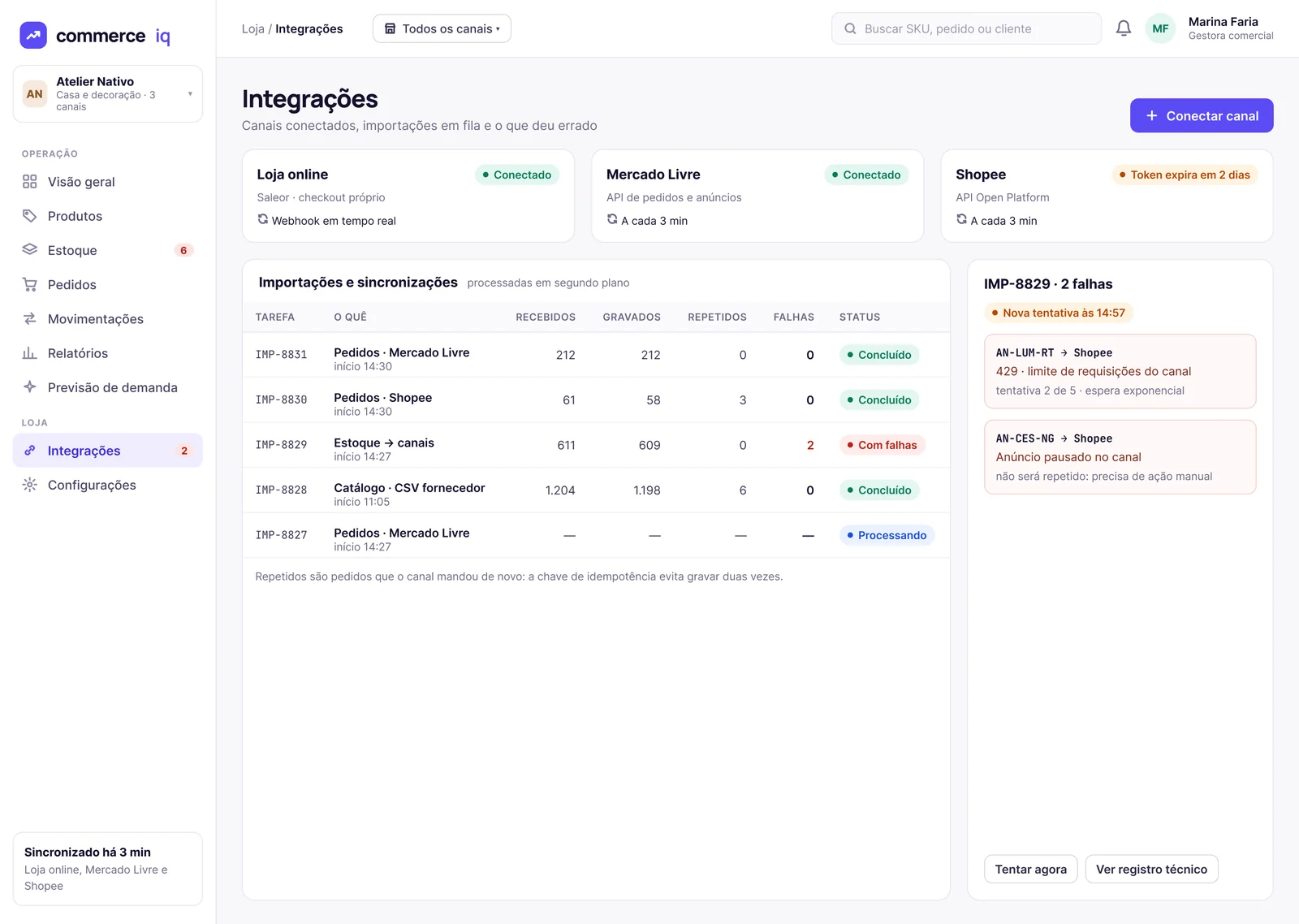The height and width of the screenshot is (924, 1299).
Task: Click the search magnifier icon
Action: pos(850,28)
